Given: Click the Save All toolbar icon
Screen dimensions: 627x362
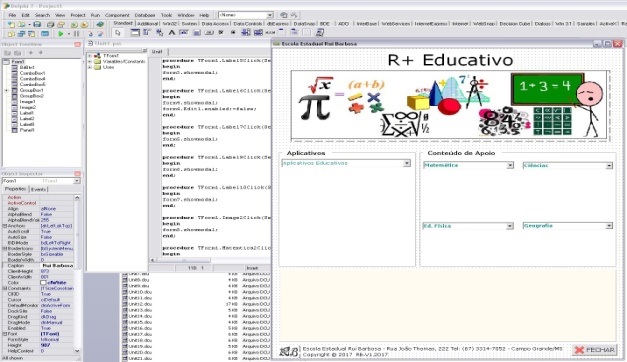Looking at the screenshot, I should [50, 24].
